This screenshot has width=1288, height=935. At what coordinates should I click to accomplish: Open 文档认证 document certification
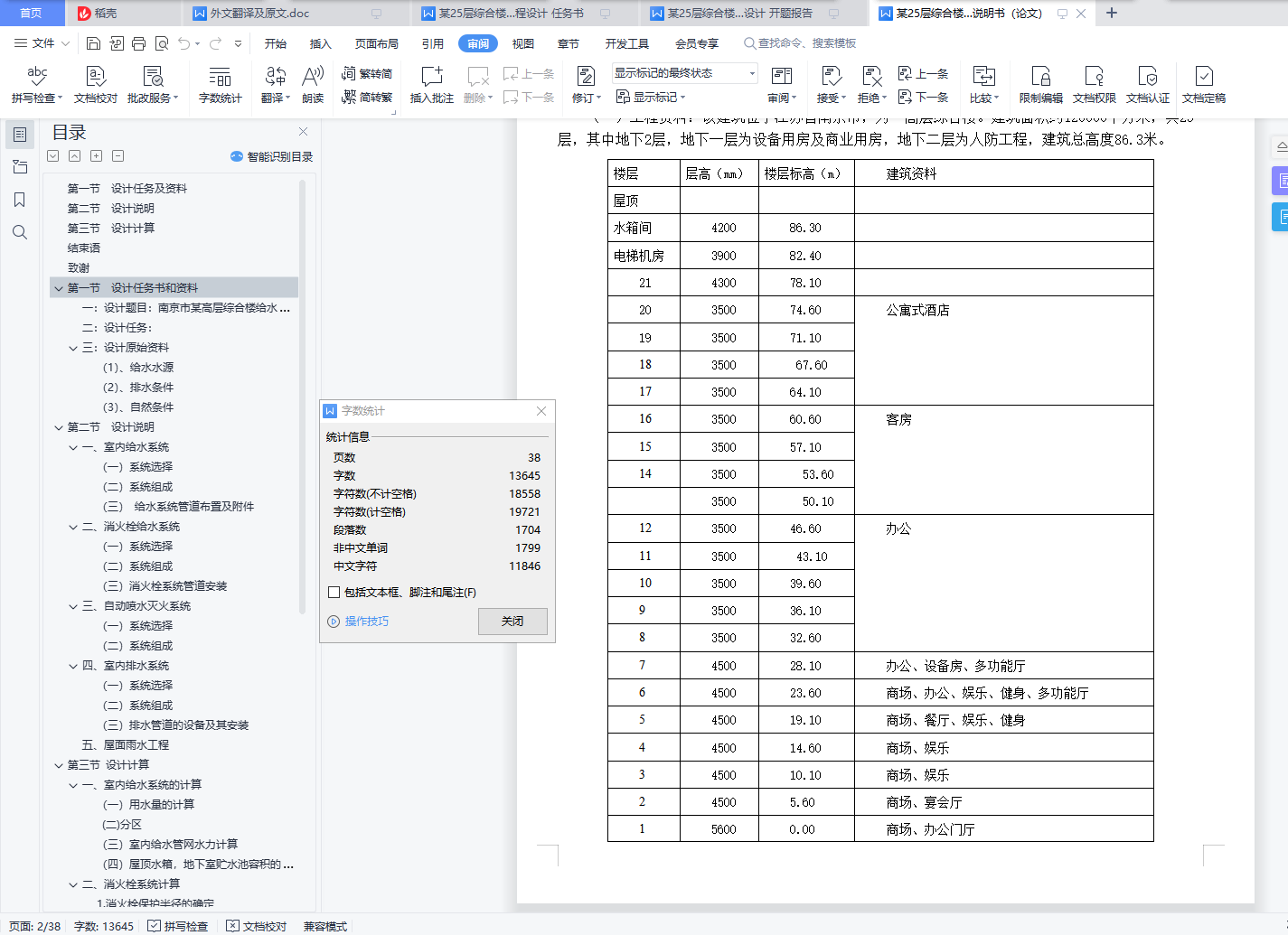click(x=1148, y=85)
